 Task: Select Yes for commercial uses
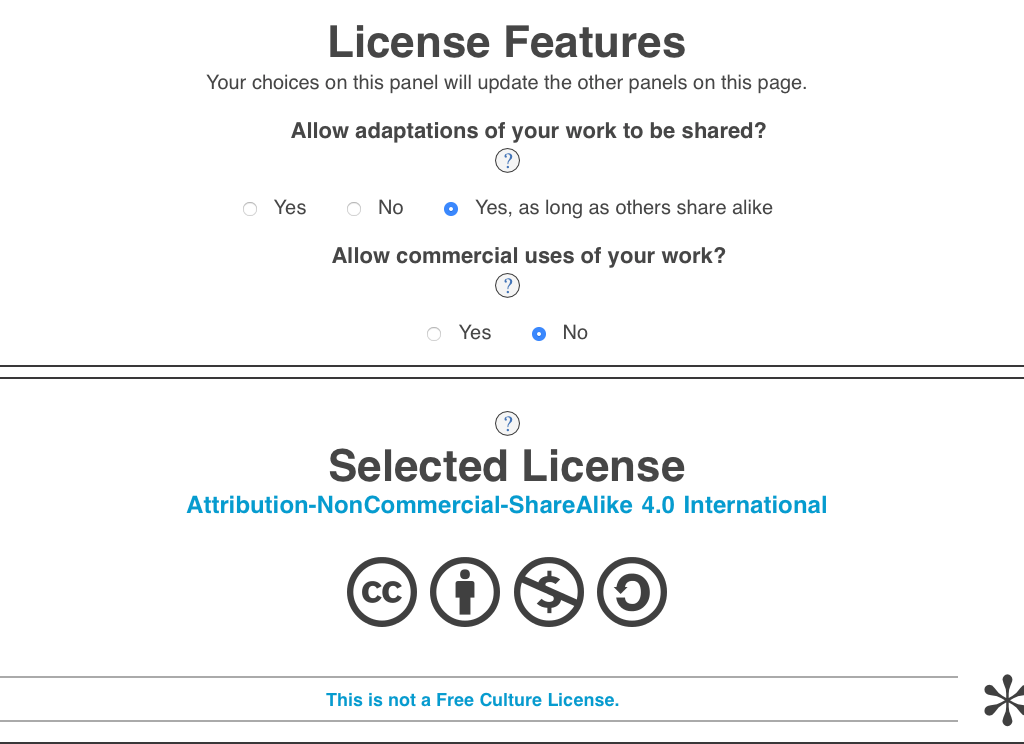[434, 334]
